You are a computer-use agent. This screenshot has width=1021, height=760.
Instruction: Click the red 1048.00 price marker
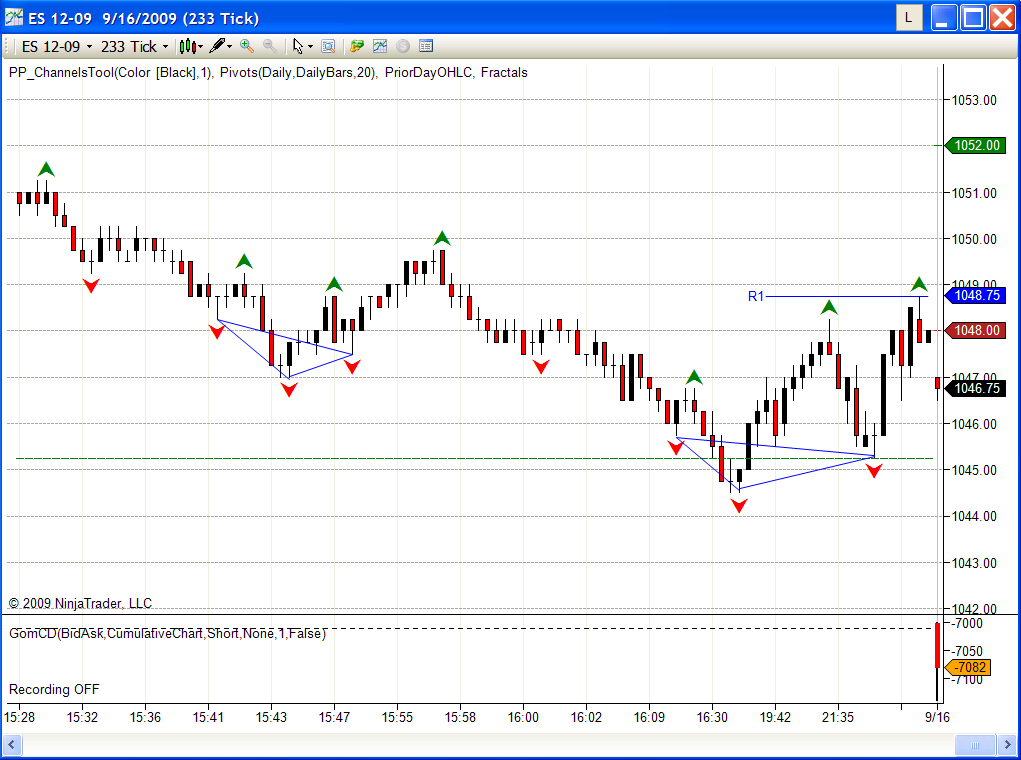coord(975,330)
